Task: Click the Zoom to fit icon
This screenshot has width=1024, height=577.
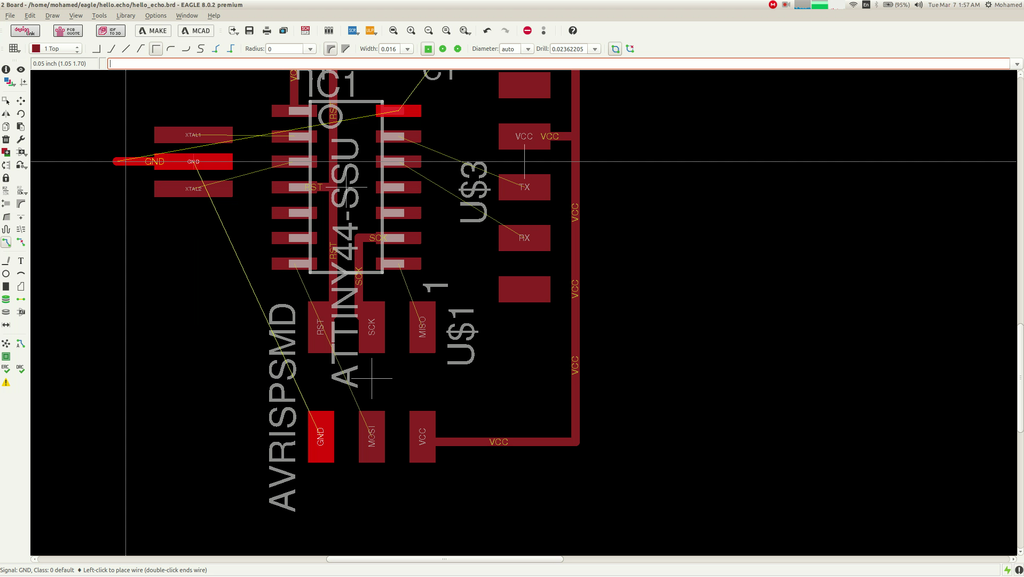Action: [393, 31]
